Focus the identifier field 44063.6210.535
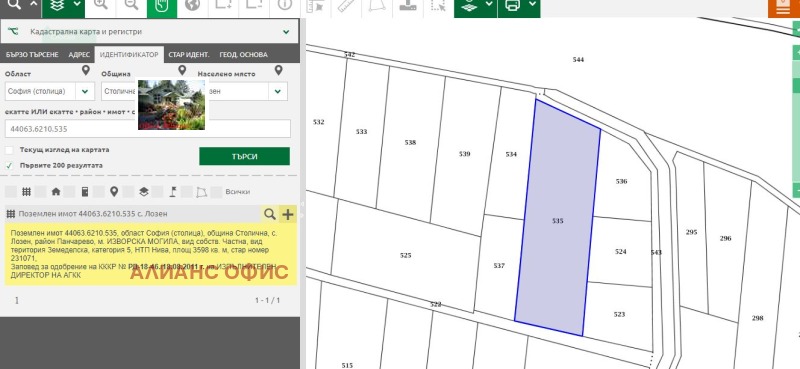This screenshot has width=800, height=369. tap(148, 129)
